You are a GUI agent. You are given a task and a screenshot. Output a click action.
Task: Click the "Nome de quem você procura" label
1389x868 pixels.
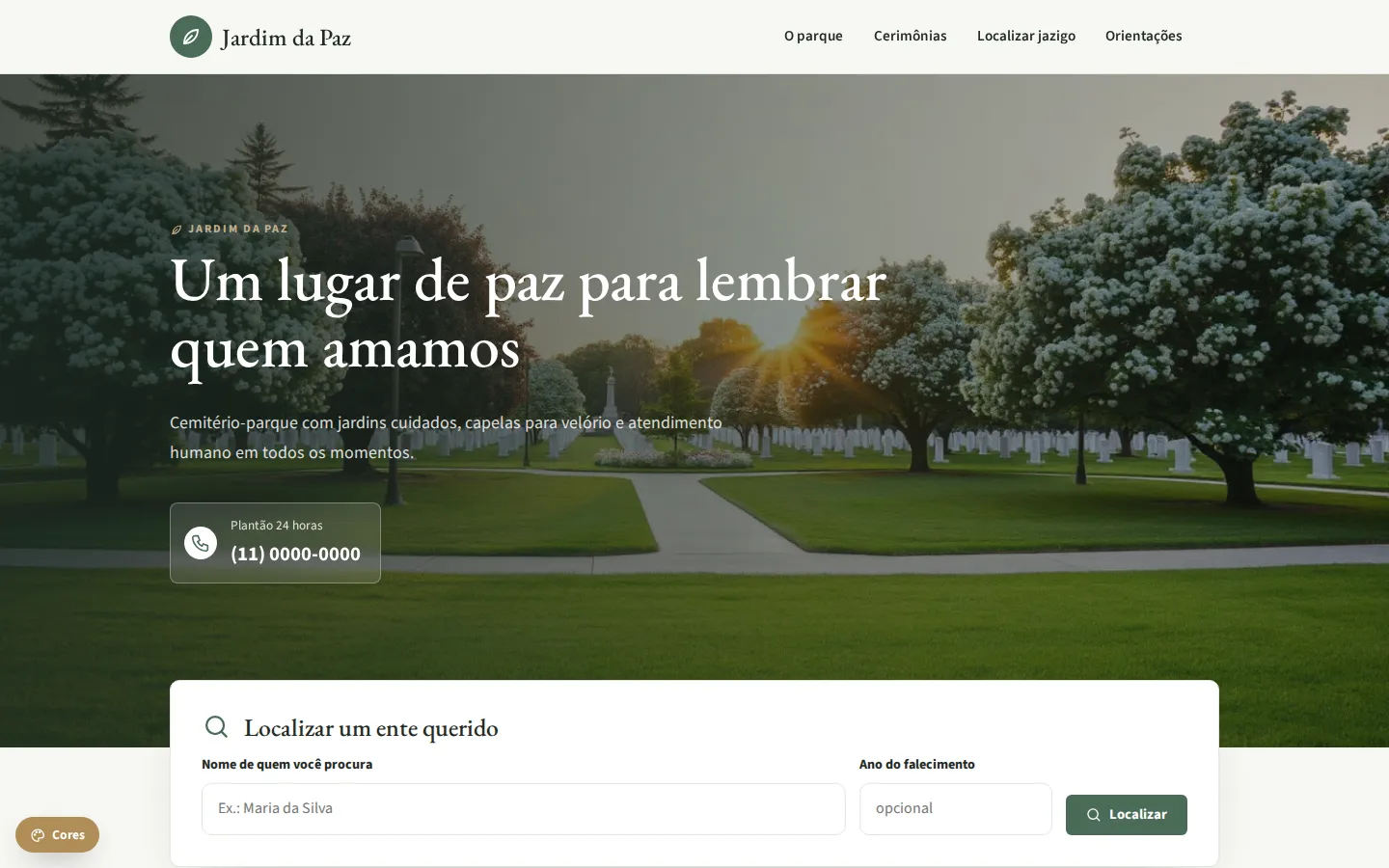coord(287,764)
